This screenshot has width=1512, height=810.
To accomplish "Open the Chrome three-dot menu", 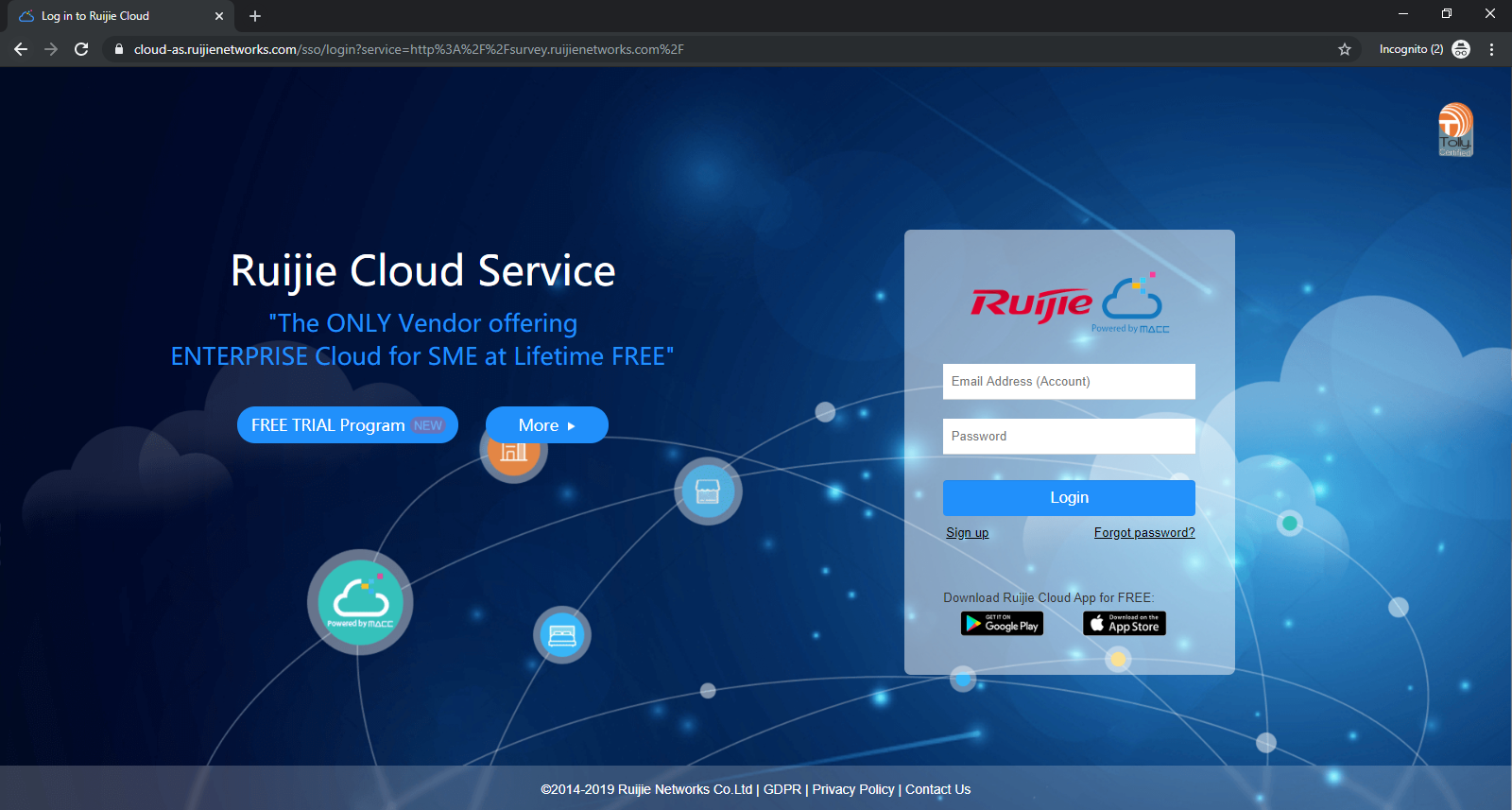I will [x=1492, y=49].
